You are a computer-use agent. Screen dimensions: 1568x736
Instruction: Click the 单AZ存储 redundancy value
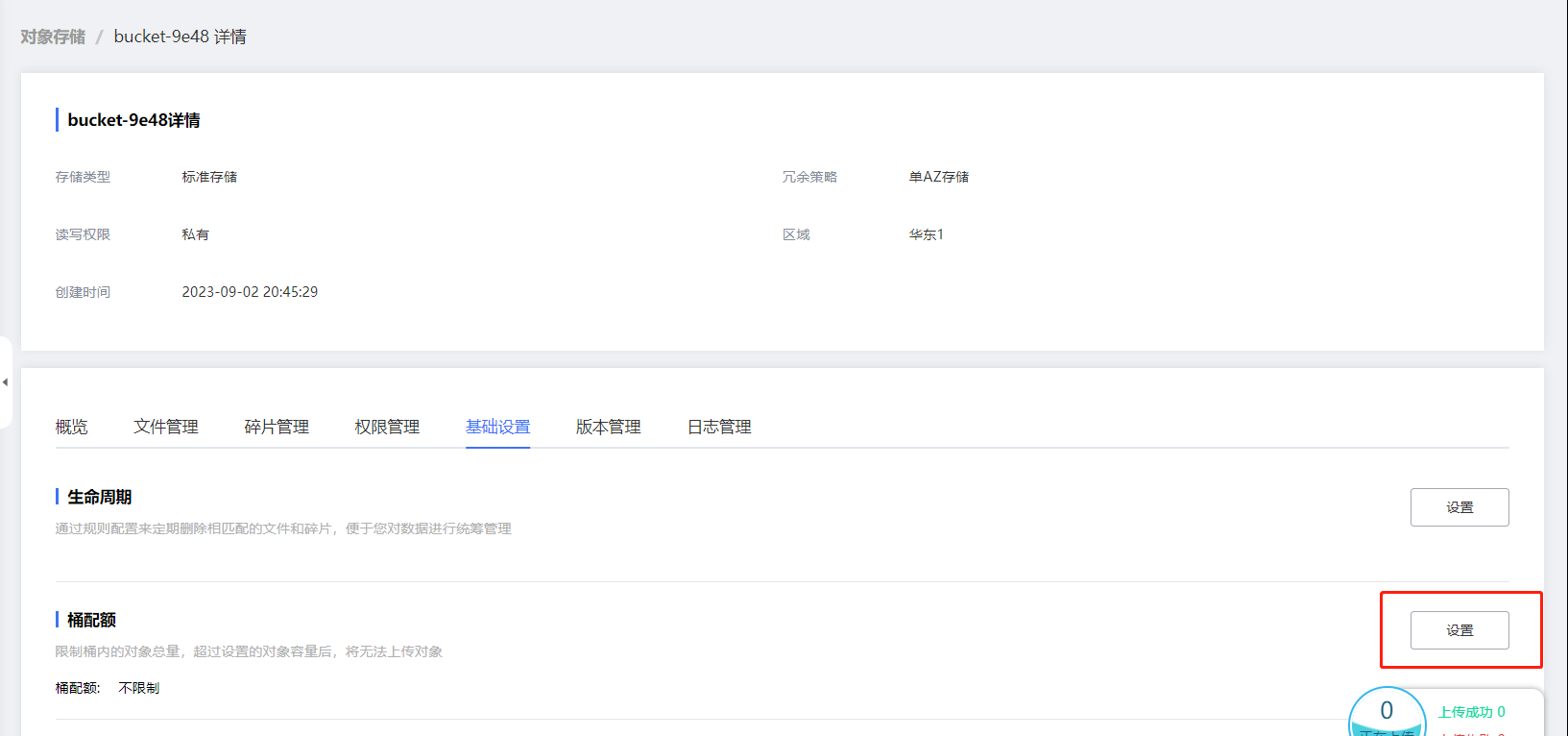(938, 177)
